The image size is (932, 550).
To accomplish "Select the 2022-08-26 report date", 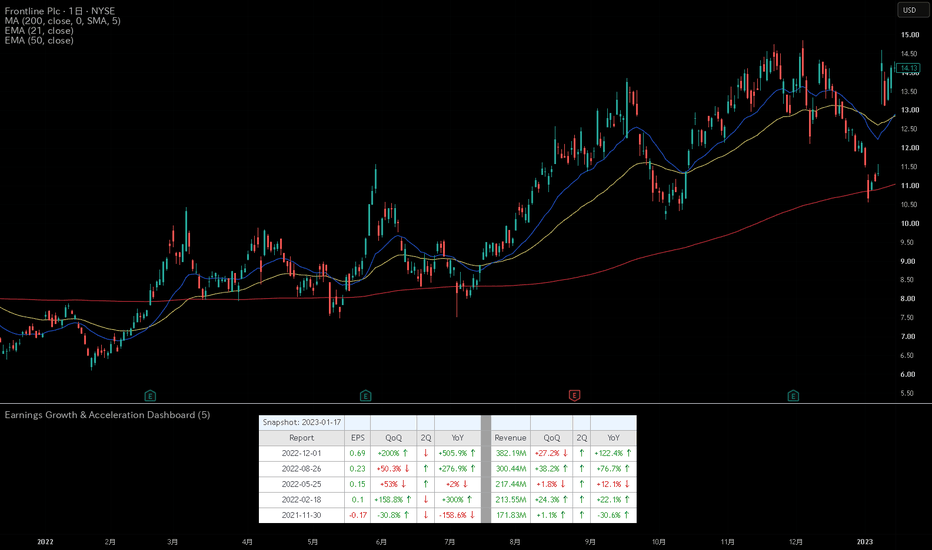I will [x=301, y=469].
